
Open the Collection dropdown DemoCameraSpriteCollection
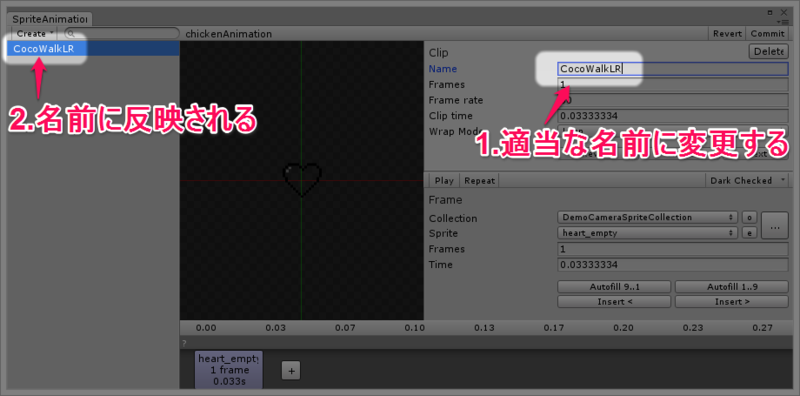tap(648, 217)
